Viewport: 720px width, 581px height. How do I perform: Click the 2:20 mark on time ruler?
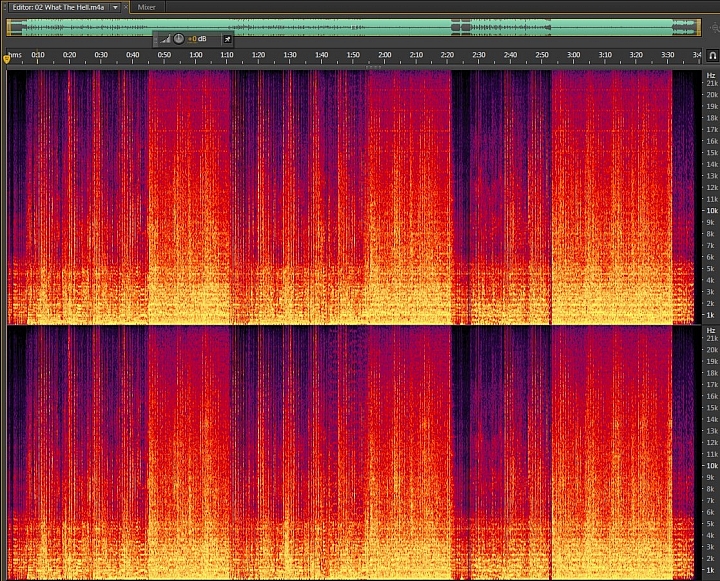447,55
